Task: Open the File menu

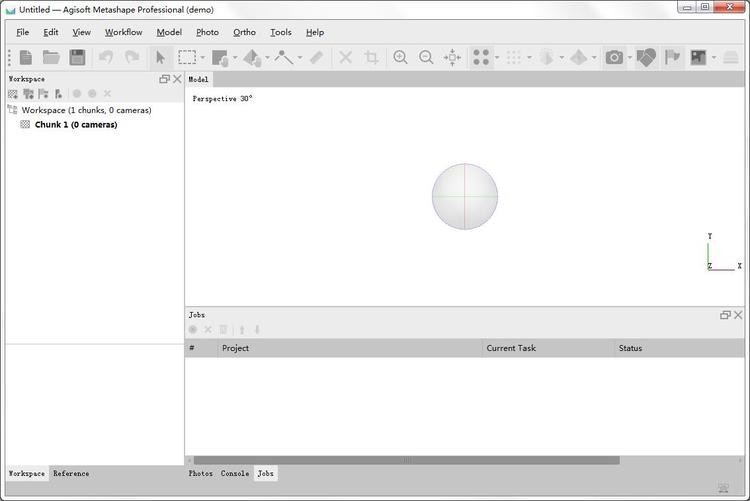Action: coord(22,32)
